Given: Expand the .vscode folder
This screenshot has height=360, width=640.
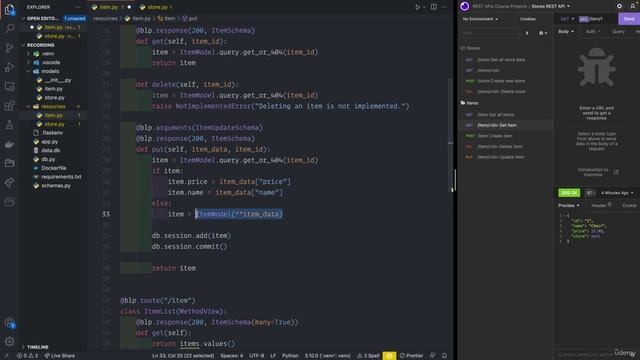Looking at the screenshot, I should coord(29,62).
